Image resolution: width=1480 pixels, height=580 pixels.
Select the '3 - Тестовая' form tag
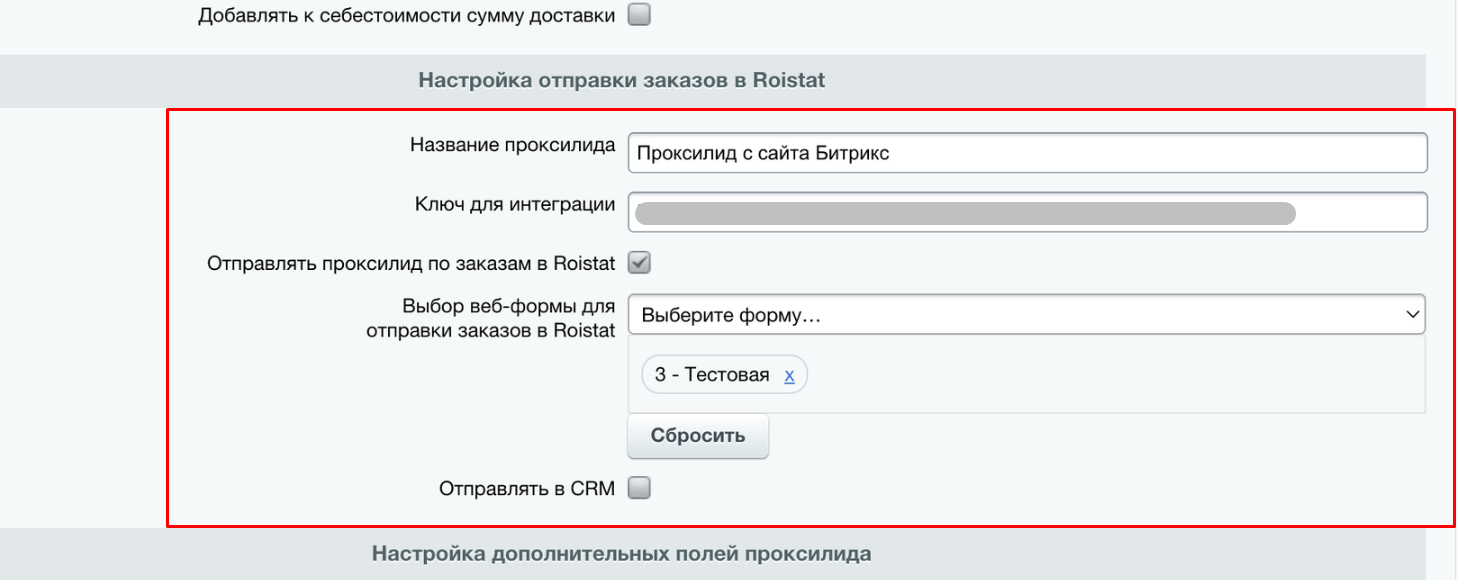(712, 376)
